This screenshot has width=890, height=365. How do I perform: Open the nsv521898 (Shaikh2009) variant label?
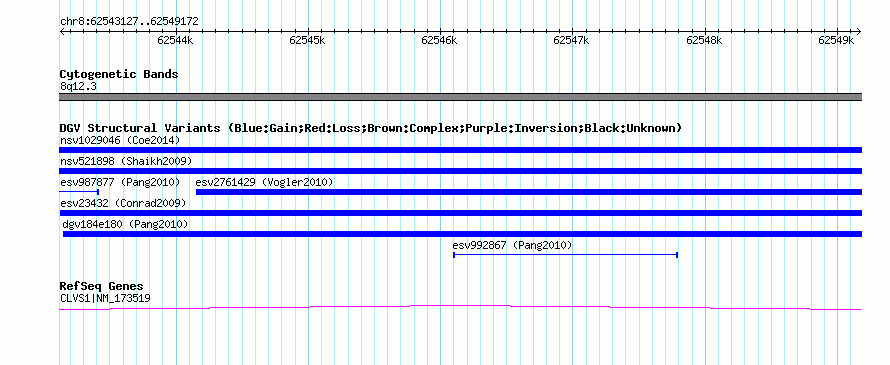126,161
